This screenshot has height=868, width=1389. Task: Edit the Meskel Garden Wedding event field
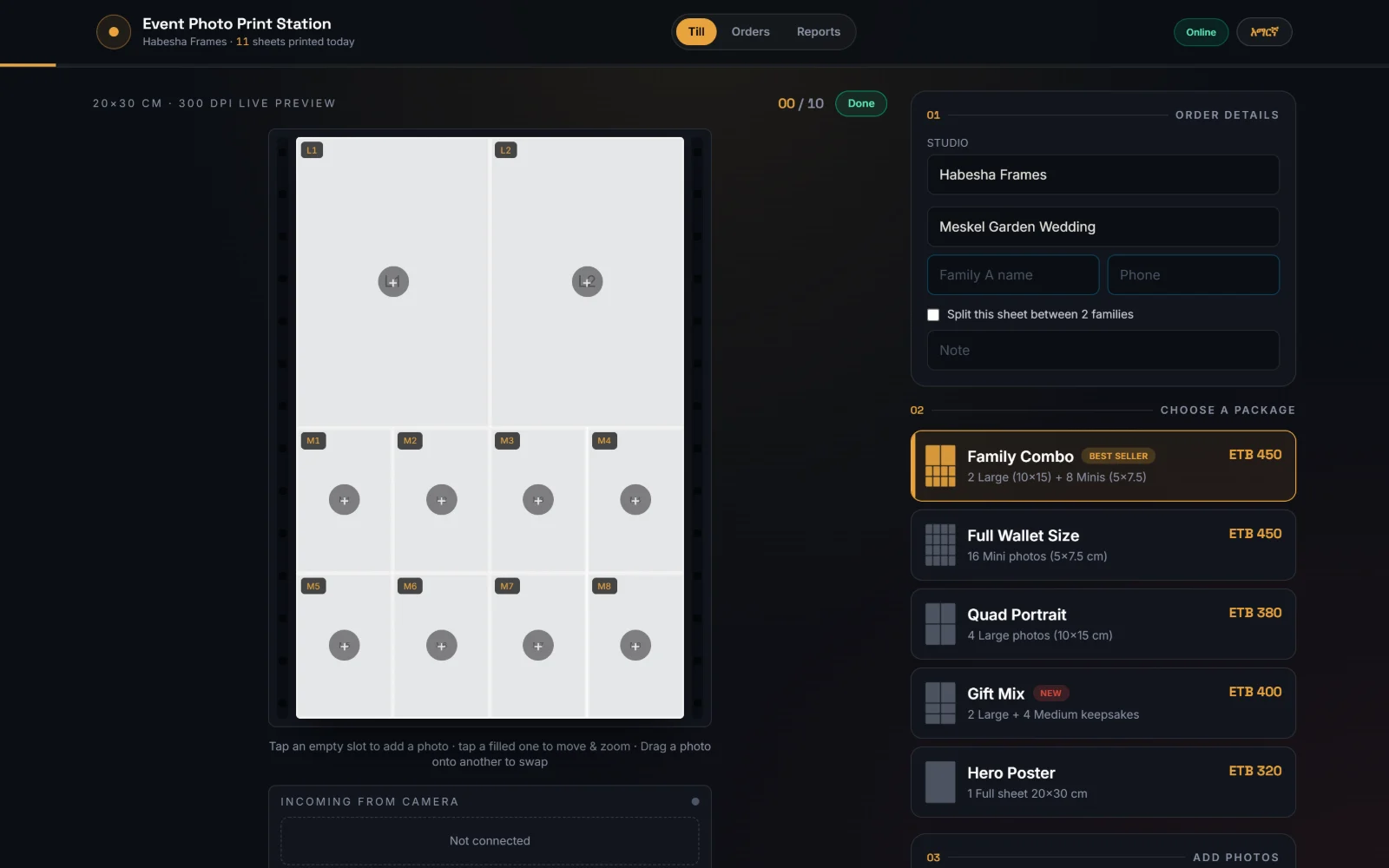coord(1103,227)
